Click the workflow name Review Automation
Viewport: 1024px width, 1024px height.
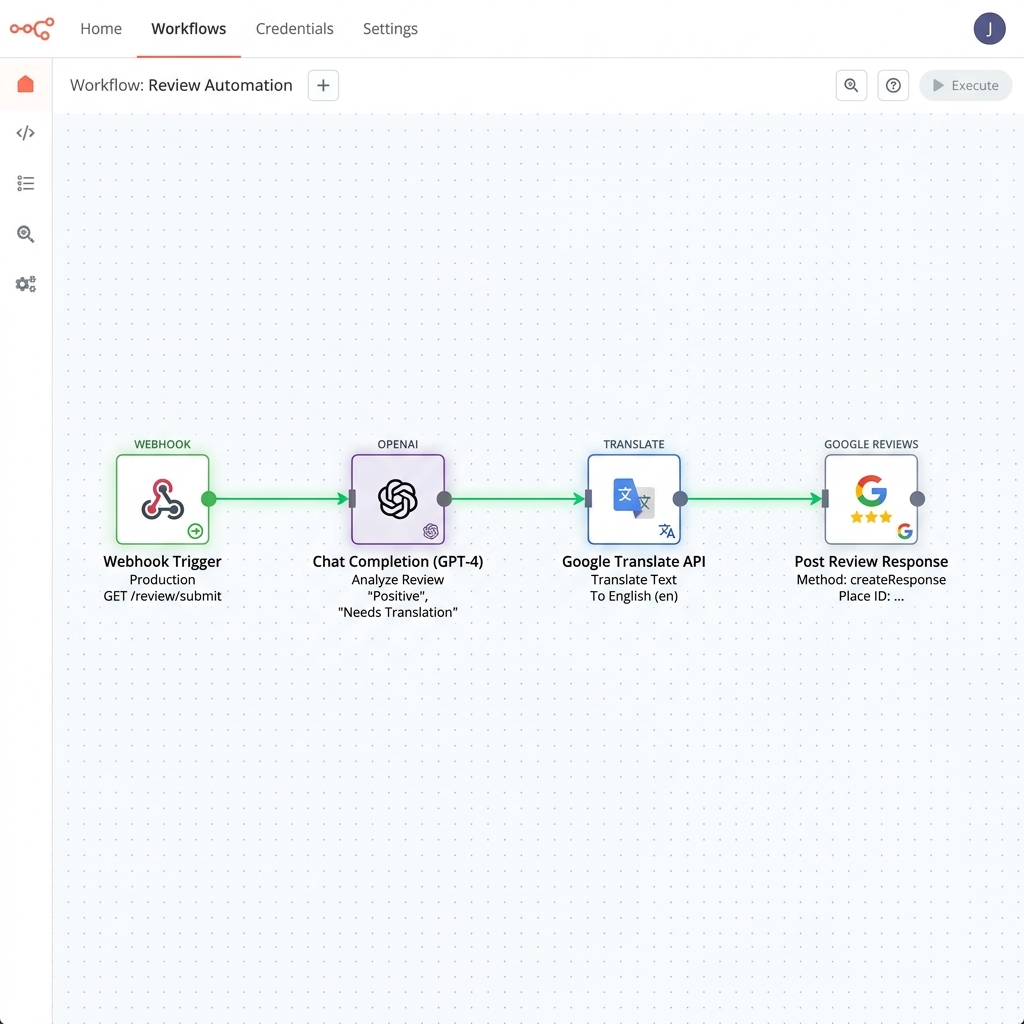(x=220, y=86)
